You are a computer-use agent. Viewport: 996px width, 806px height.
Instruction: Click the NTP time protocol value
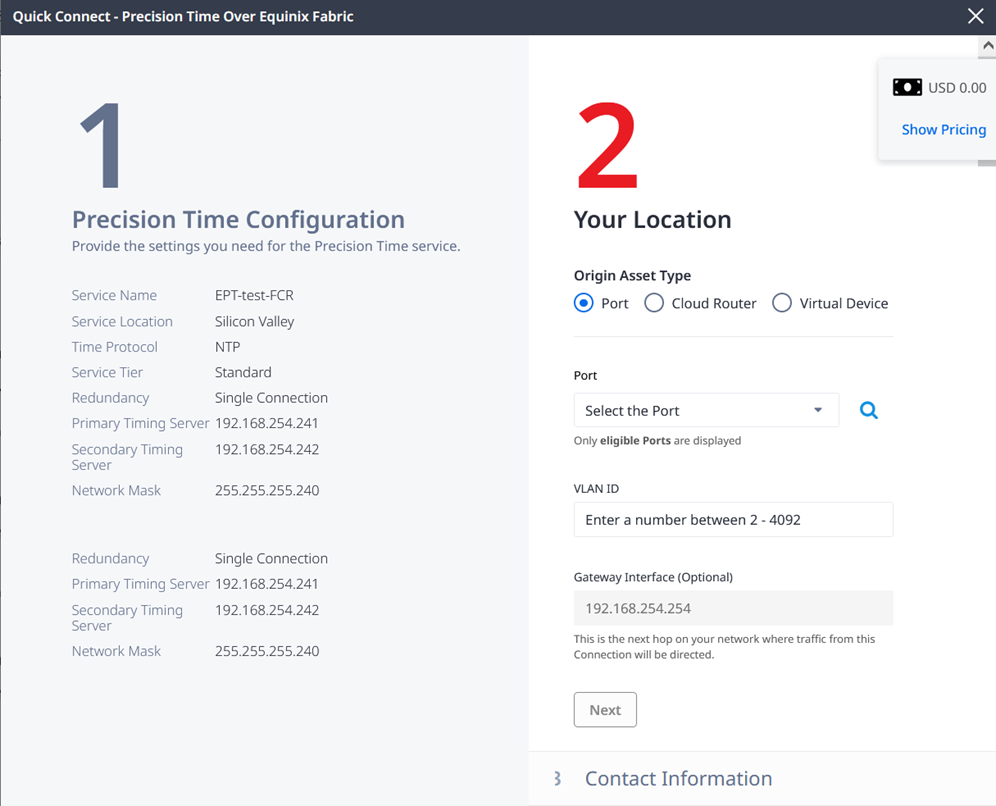227,347
